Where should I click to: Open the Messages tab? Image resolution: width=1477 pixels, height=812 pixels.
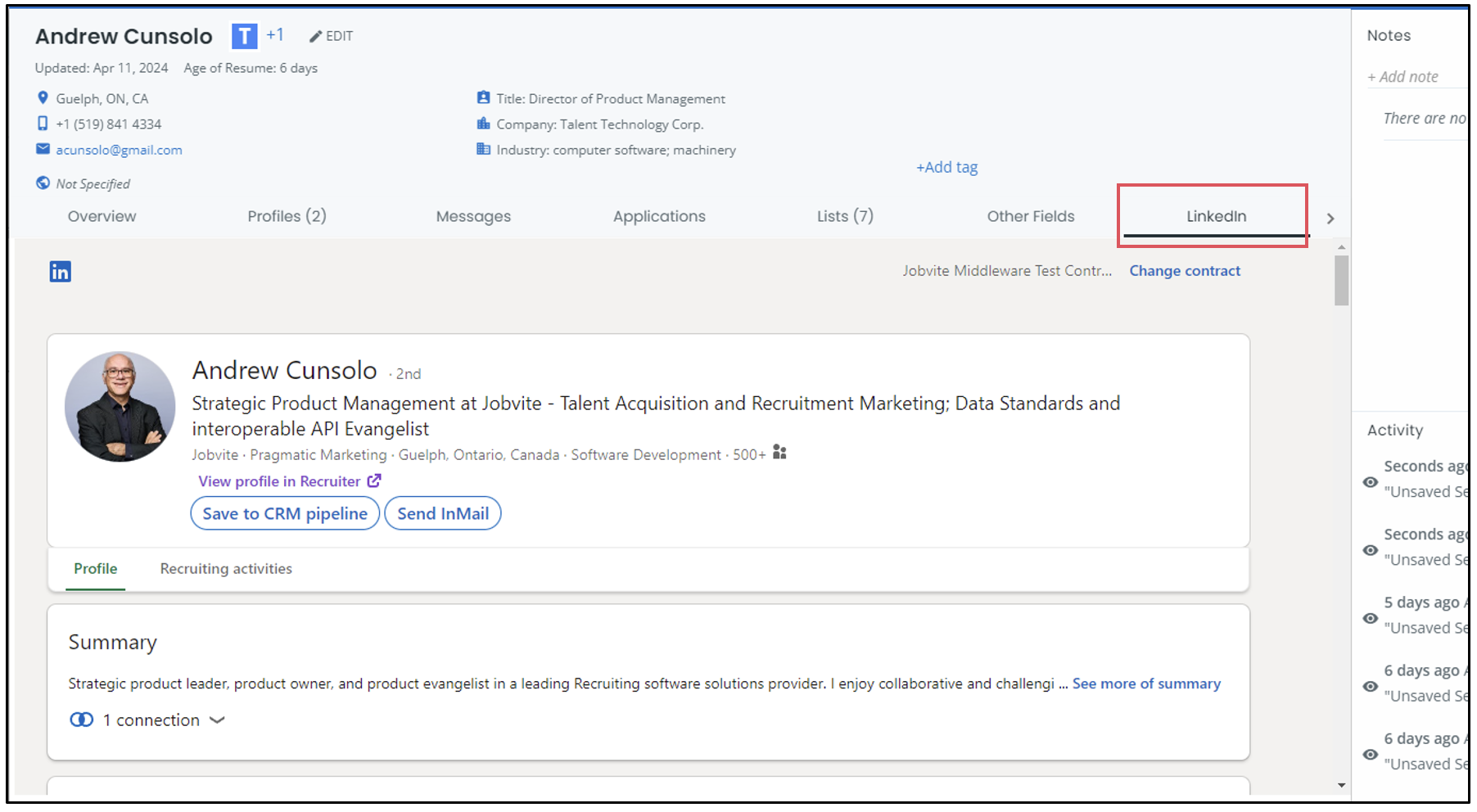coord(473,216)
